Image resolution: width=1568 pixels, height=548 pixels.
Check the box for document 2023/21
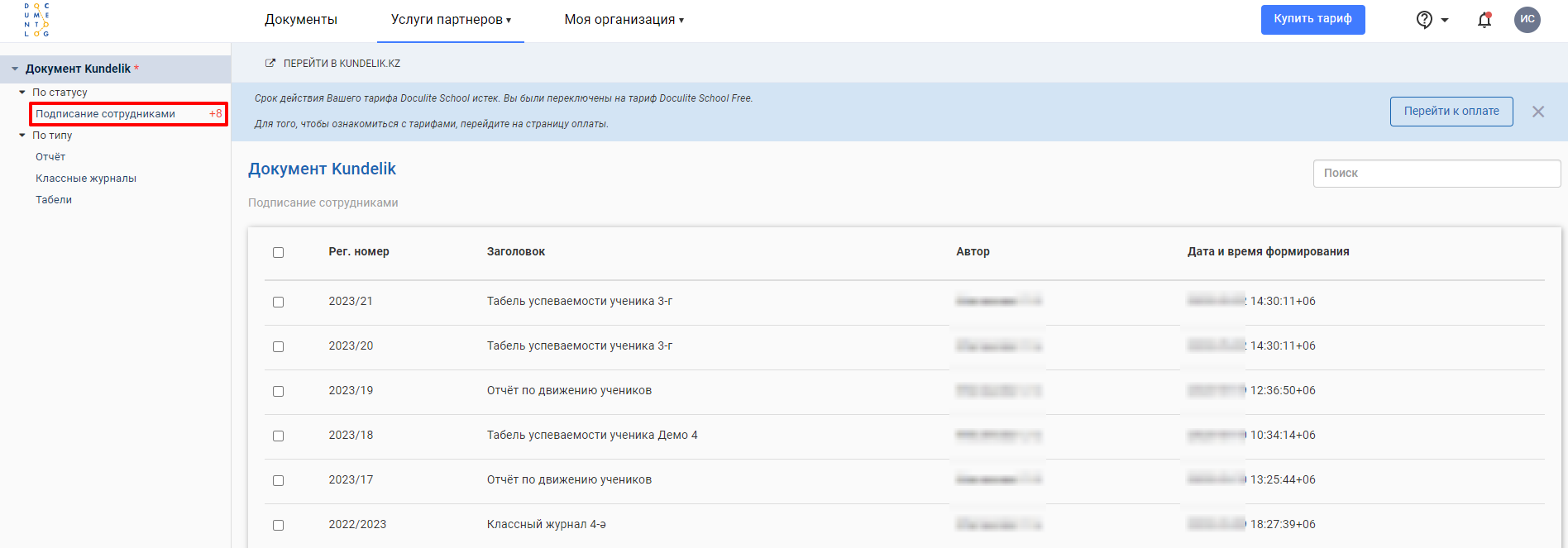pyautogui.click(x=278, y=302)
